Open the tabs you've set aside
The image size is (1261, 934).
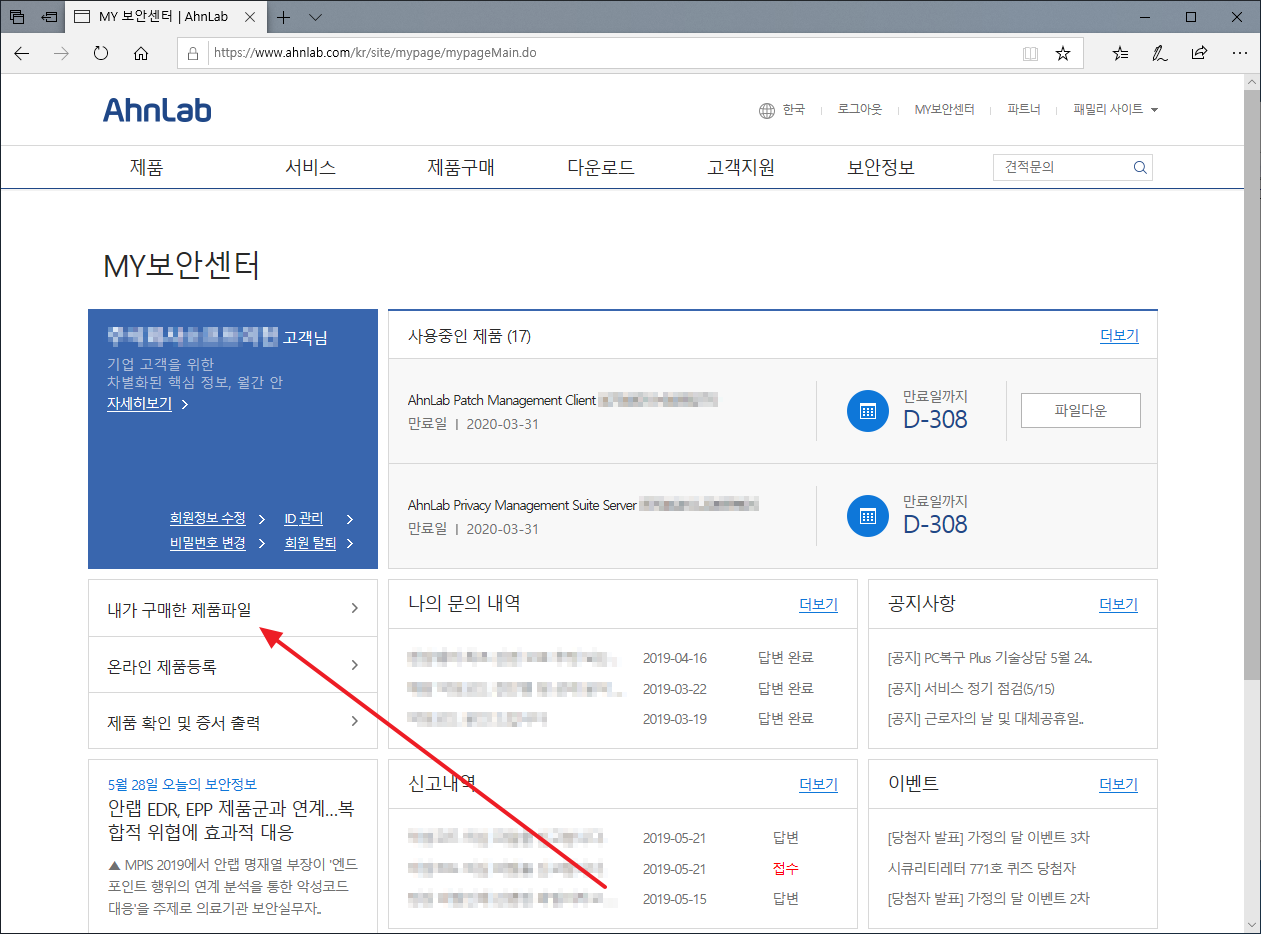coord(17,17)
